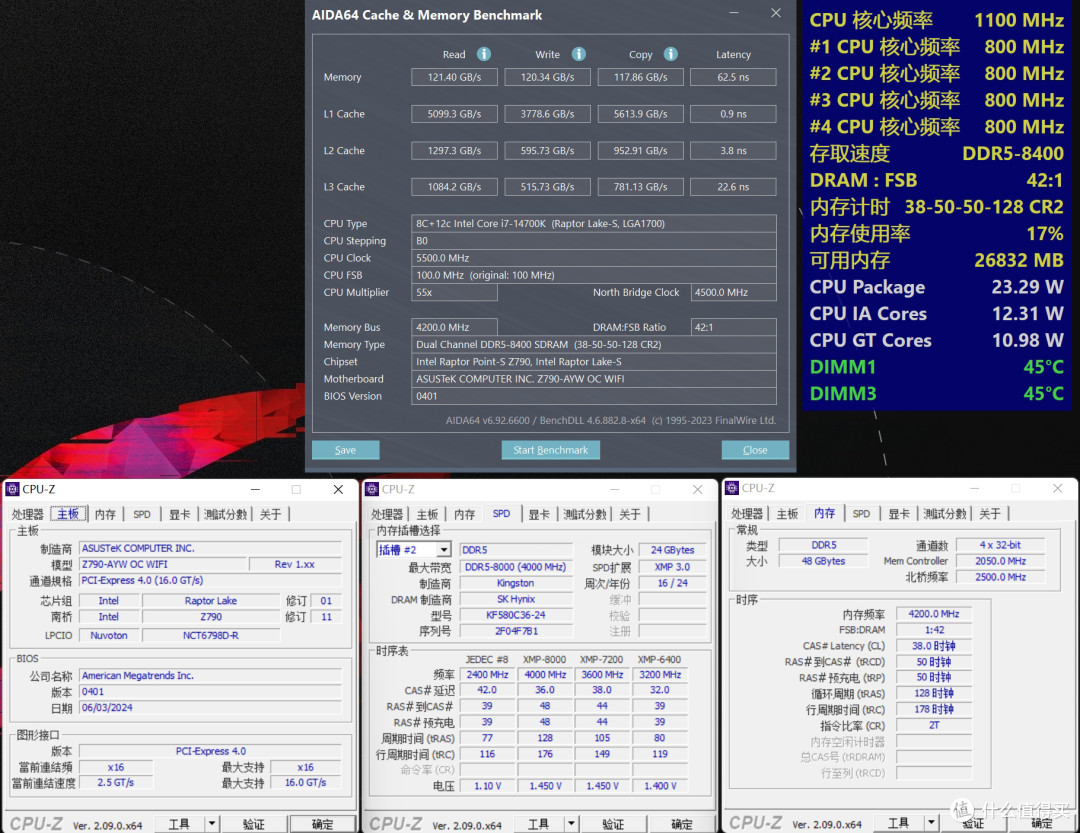Click NCT6798D-R LPCIO value
The height and width of the screenshot is (833, 1080).
coord(211,635)
